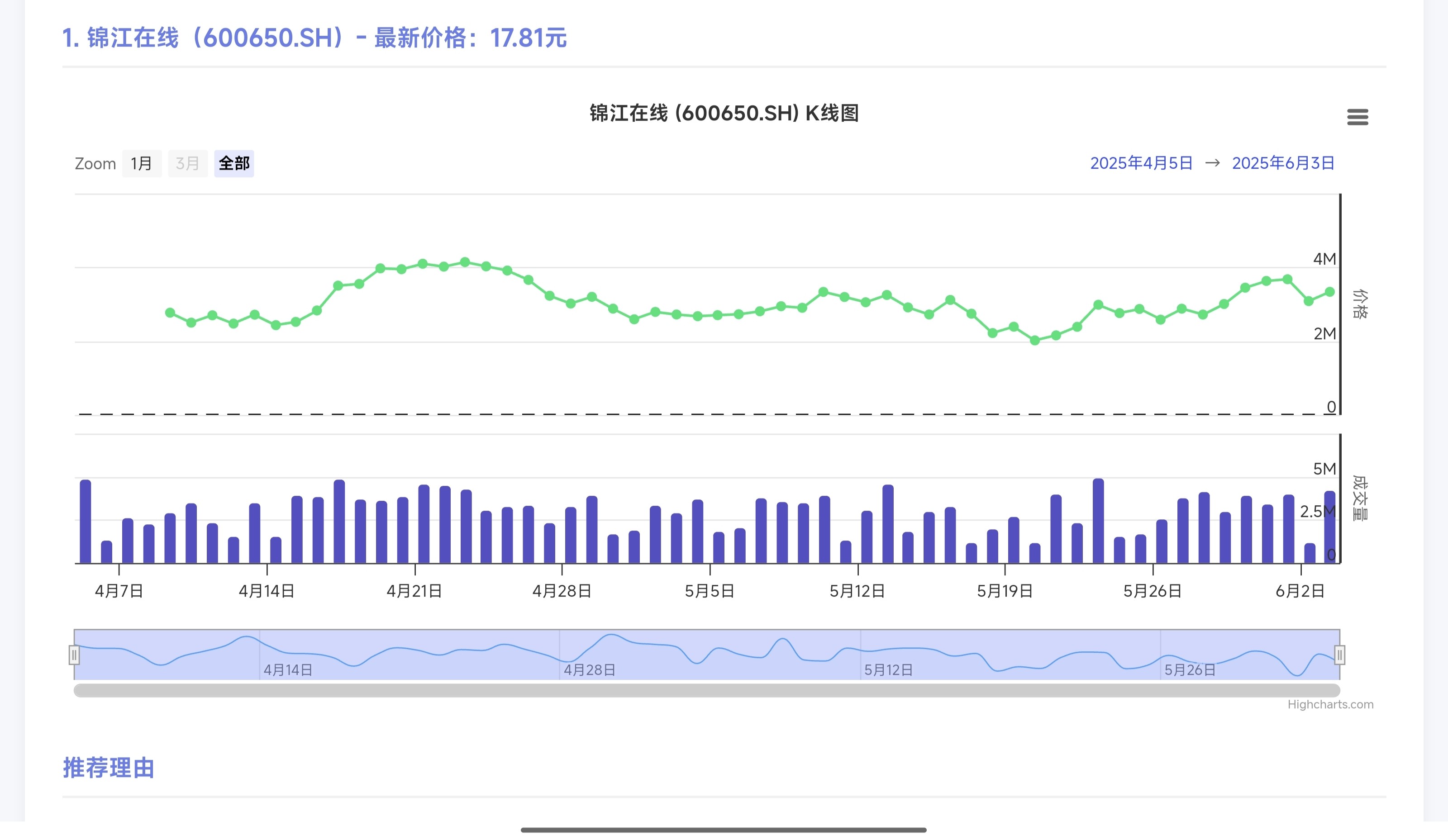Click the 成交量 axis title
The width and height of the screenshot is (1448, 840).
(1359, 498)
